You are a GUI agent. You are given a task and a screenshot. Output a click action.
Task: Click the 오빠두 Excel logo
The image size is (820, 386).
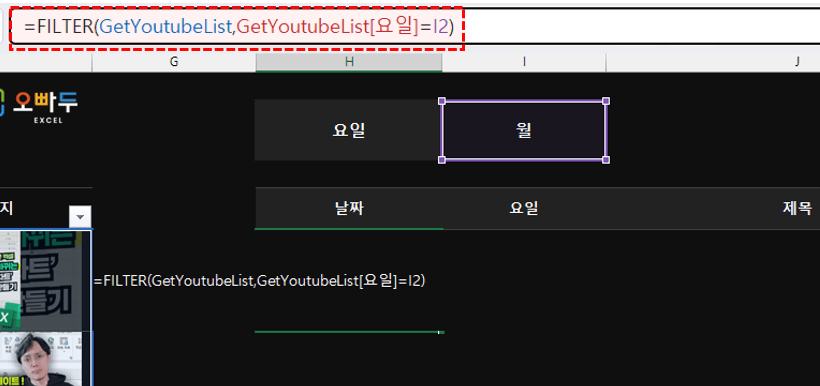39,107
